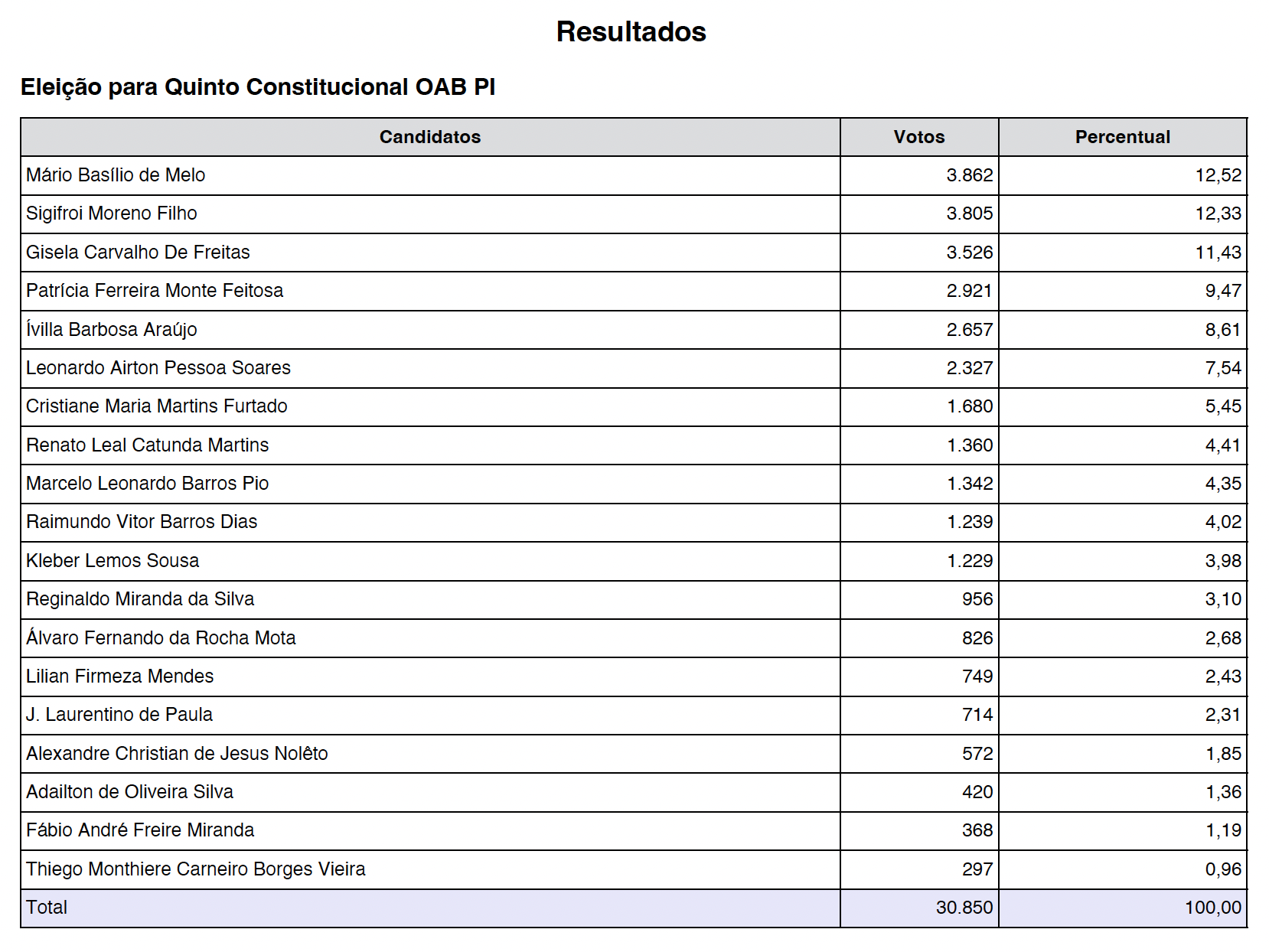This screenshot has height=952, width=1269.
Task: Select Kleber Lemos Sousa candidate name
Action: 113,561
